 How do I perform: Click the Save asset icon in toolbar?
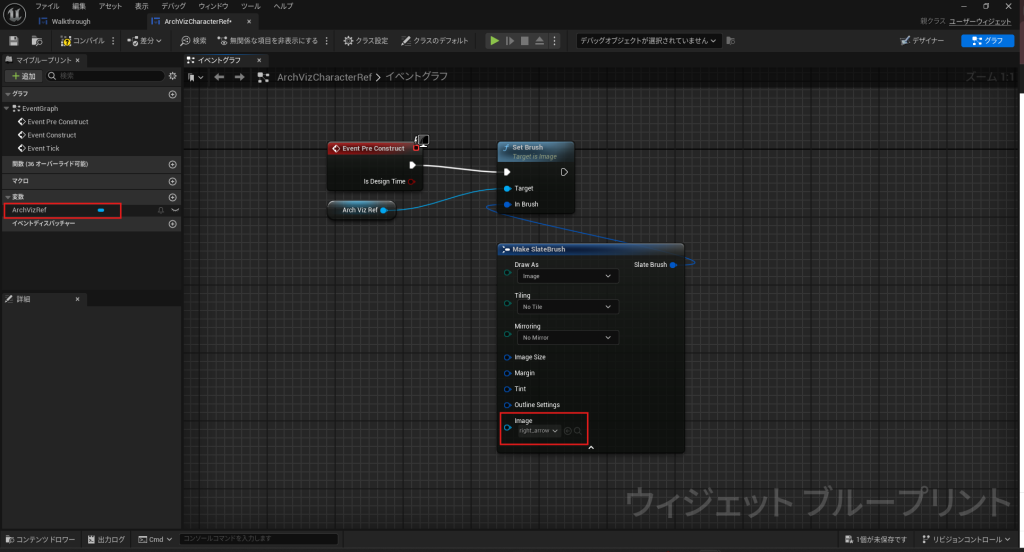[14, 41]
